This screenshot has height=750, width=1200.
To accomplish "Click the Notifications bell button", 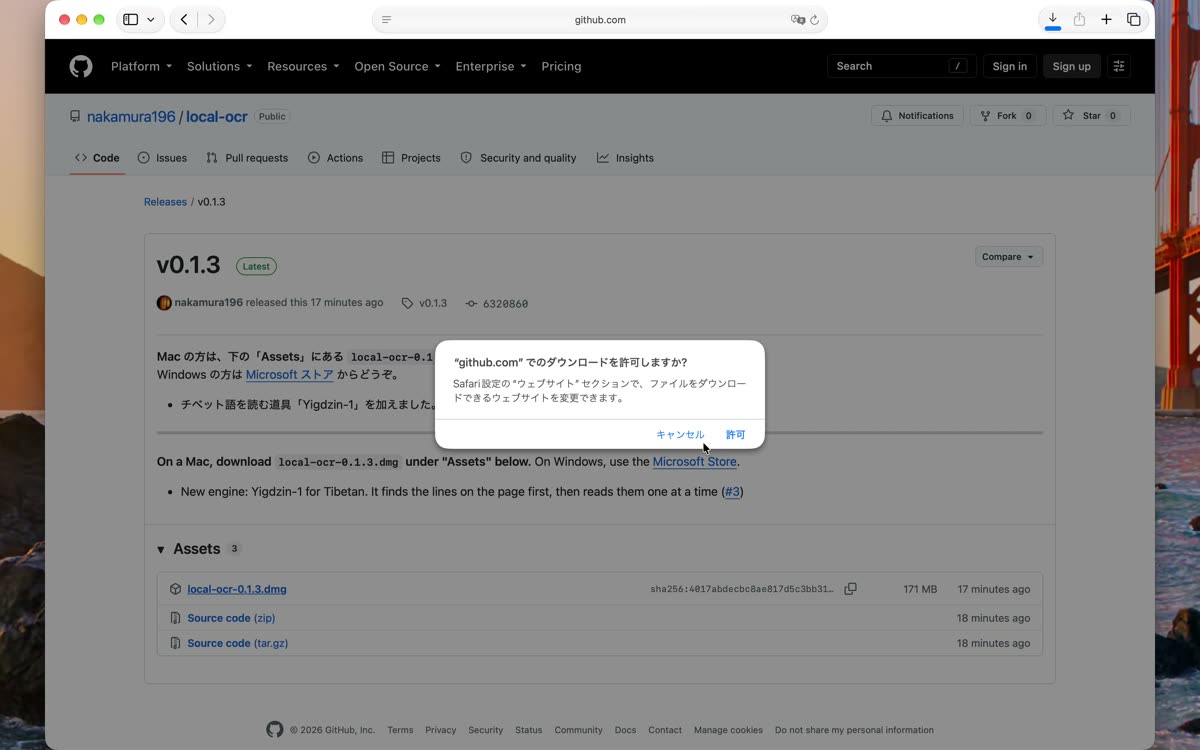I will click(x=917, y=116).
